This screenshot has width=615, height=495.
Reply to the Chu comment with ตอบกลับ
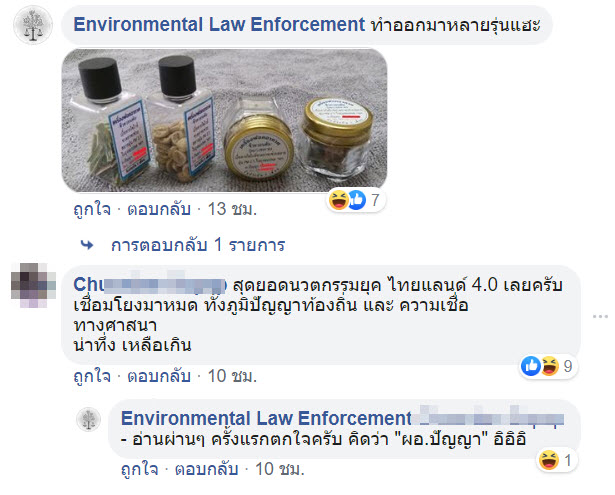(x=159, y=376)
